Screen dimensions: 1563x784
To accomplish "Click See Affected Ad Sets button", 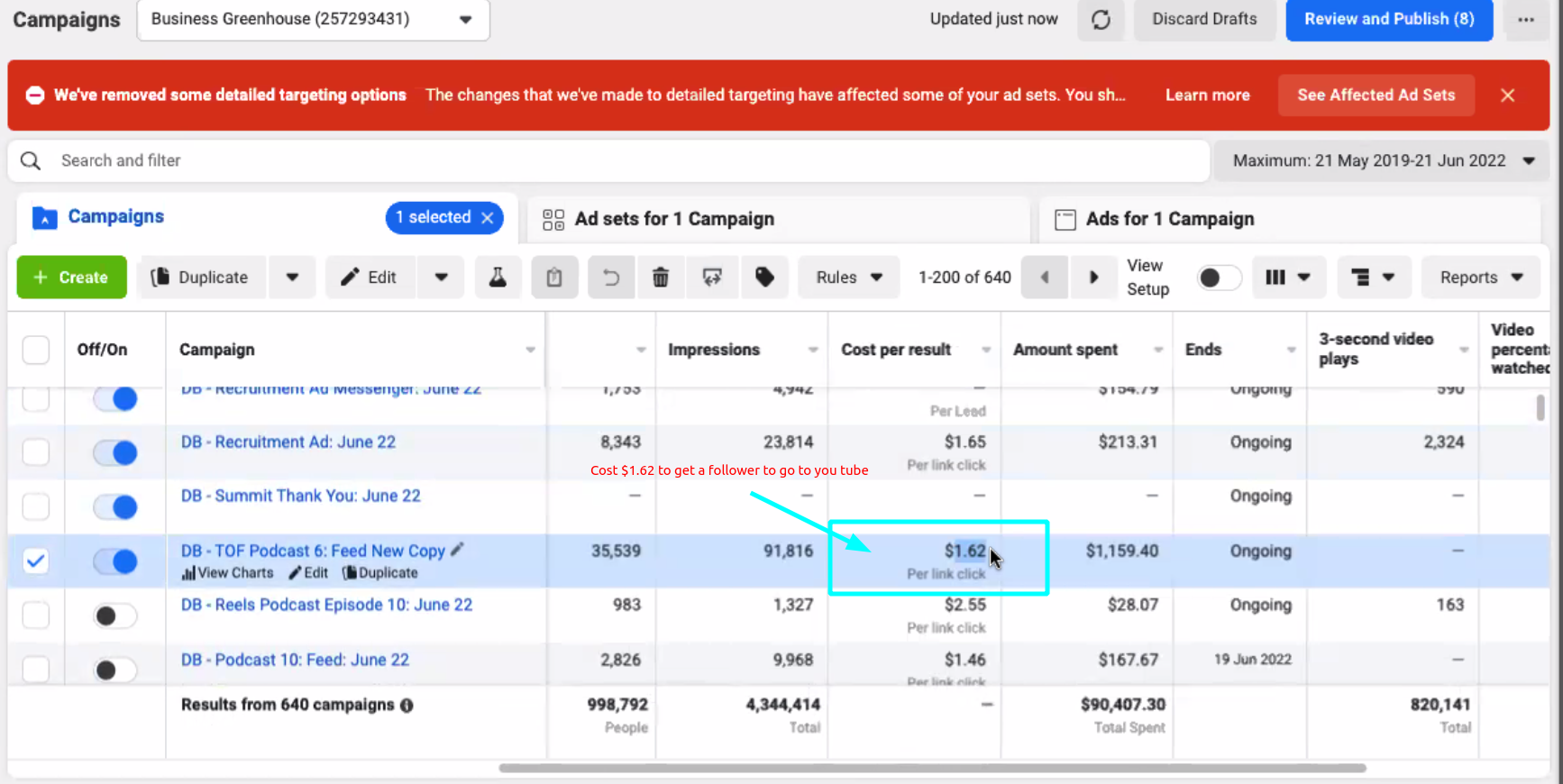I will click(x=1376, y=96).
